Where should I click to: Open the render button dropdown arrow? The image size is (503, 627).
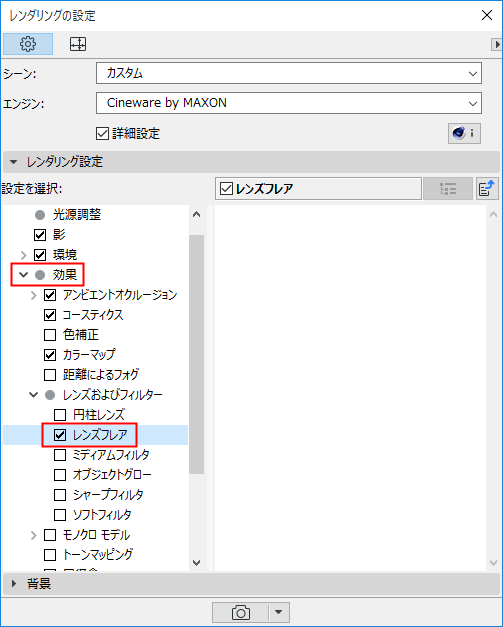click(x=279, y=612)
